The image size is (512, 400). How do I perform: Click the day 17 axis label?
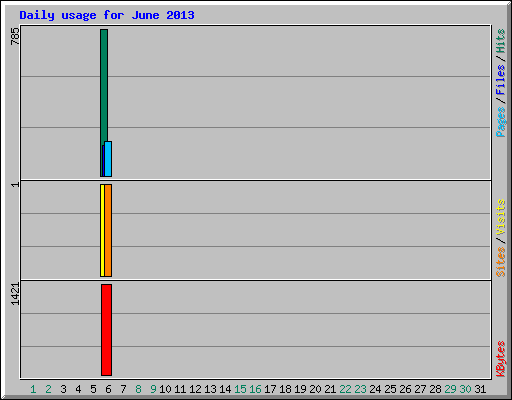click(270, 389)
